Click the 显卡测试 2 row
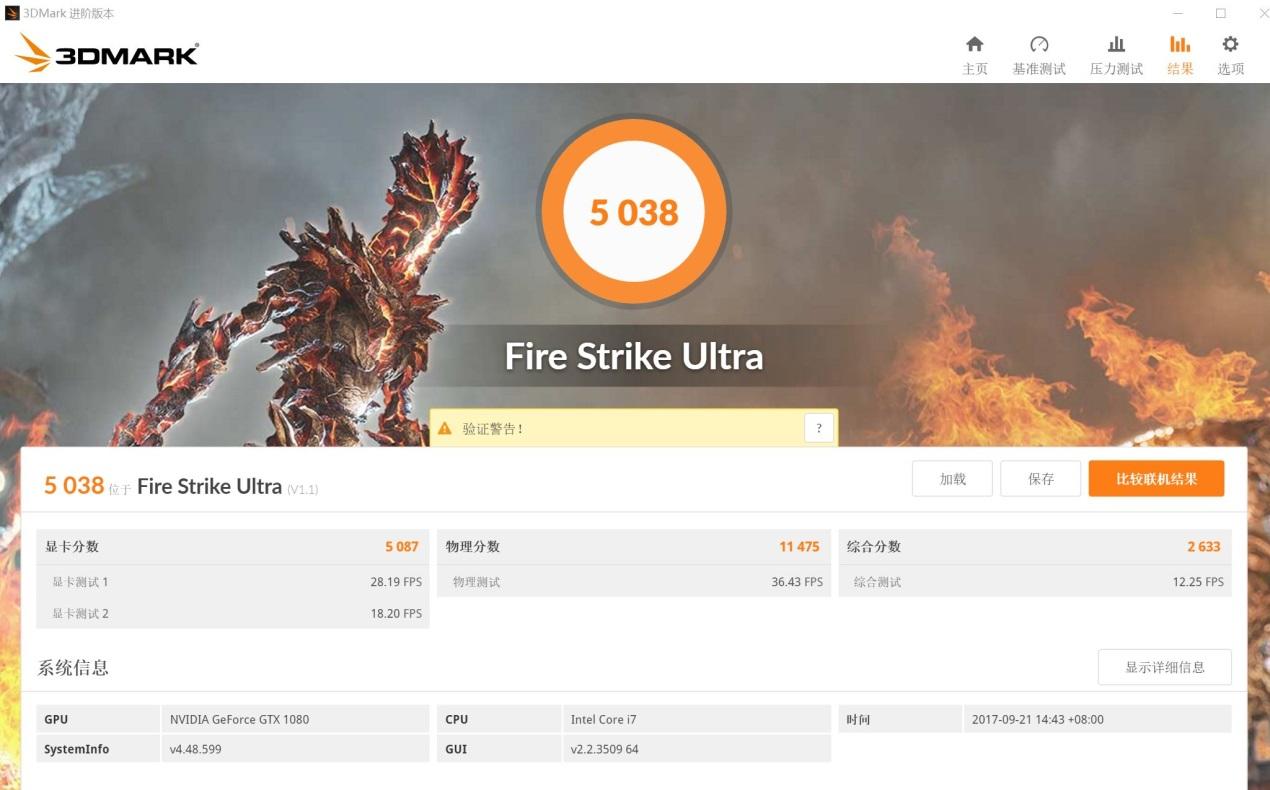1270x790 pixels. (x=232, y=613)
